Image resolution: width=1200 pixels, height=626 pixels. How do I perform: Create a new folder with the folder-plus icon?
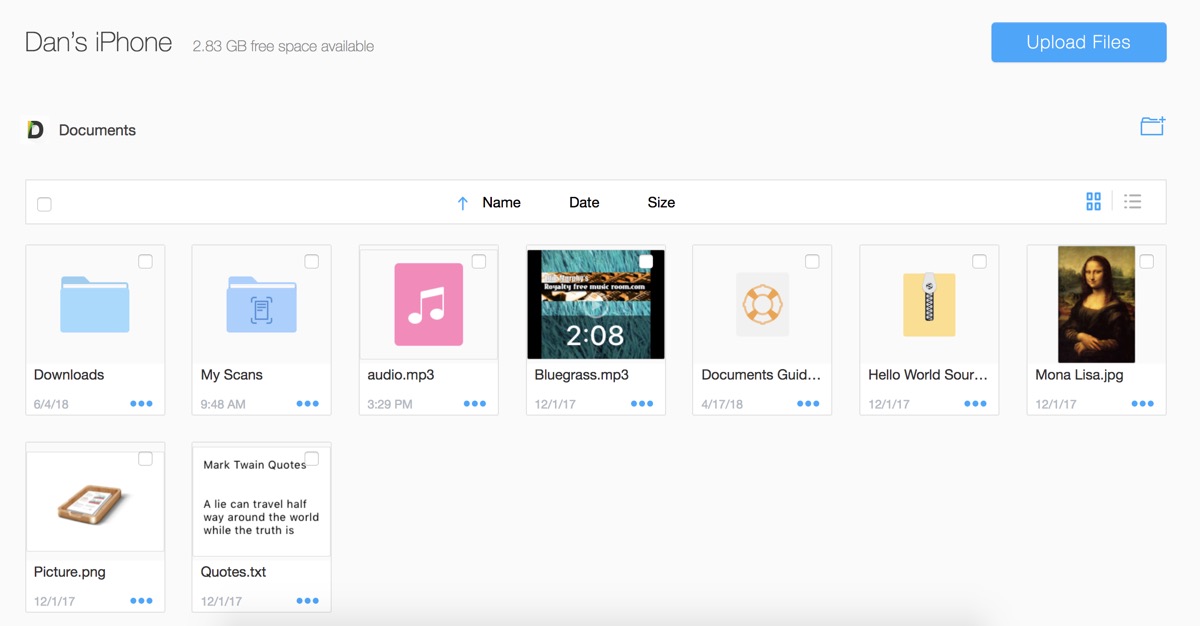1152,126
